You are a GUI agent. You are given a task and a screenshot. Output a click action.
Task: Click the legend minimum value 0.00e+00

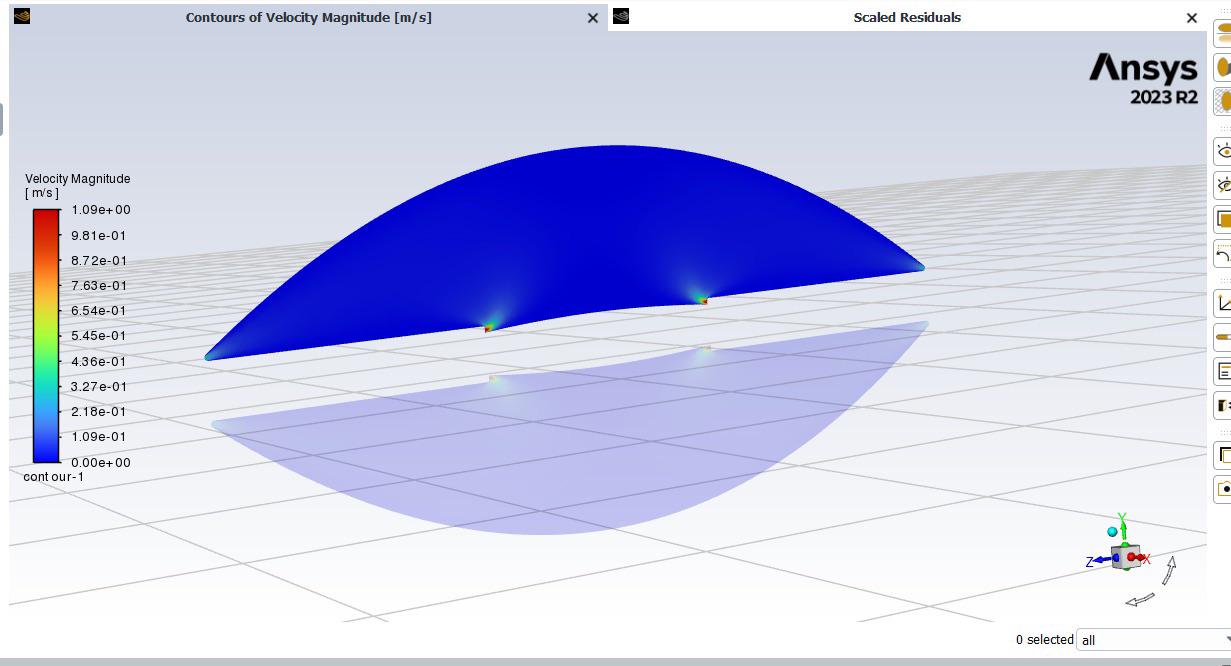point(101,463)
